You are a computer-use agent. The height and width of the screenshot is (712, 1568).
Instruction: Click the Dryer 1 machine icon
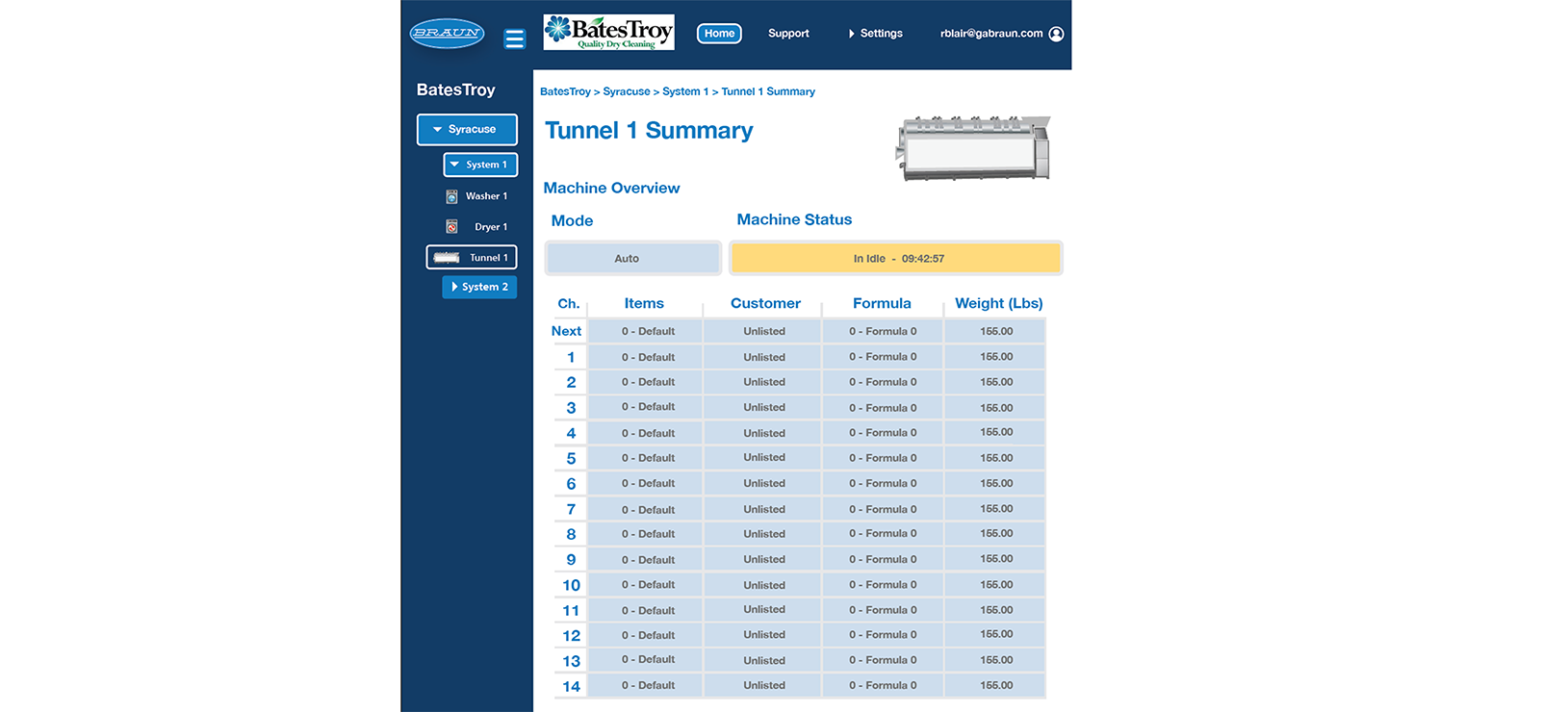[x=451, y=227]
